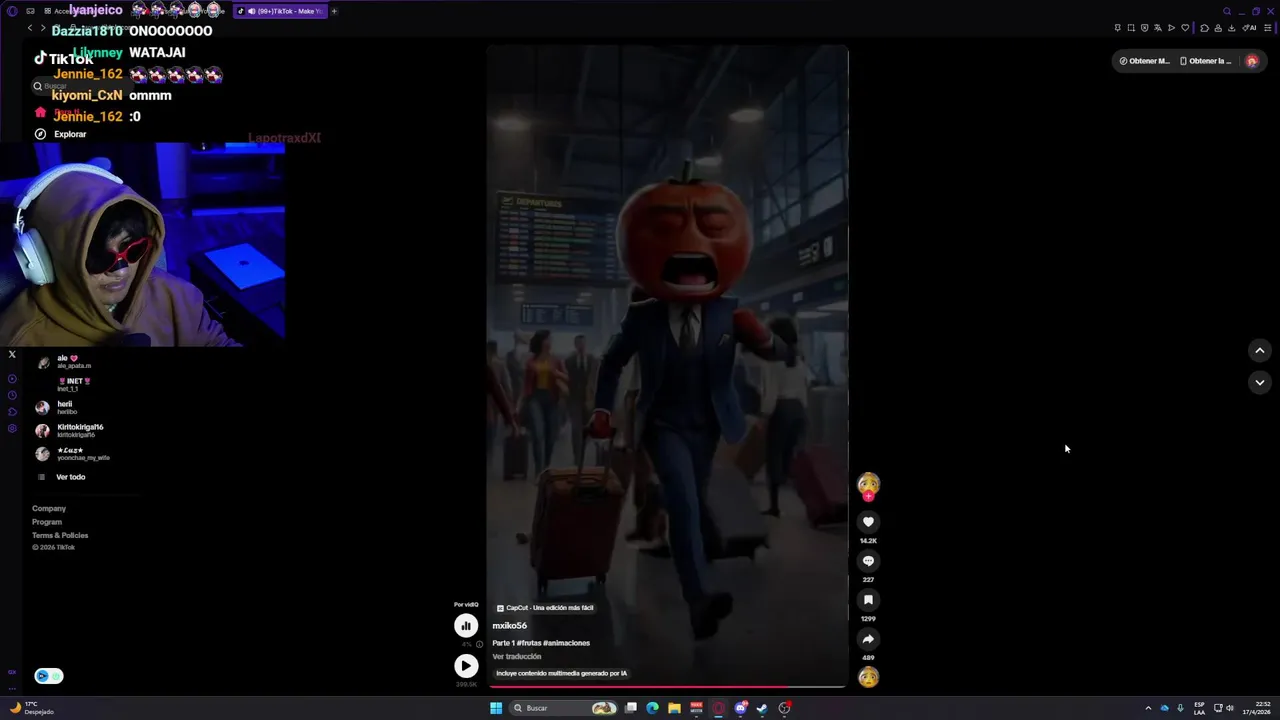Click Obtener M... button in TikTok header
1280x720 pixels.
tap(1144, 61)
